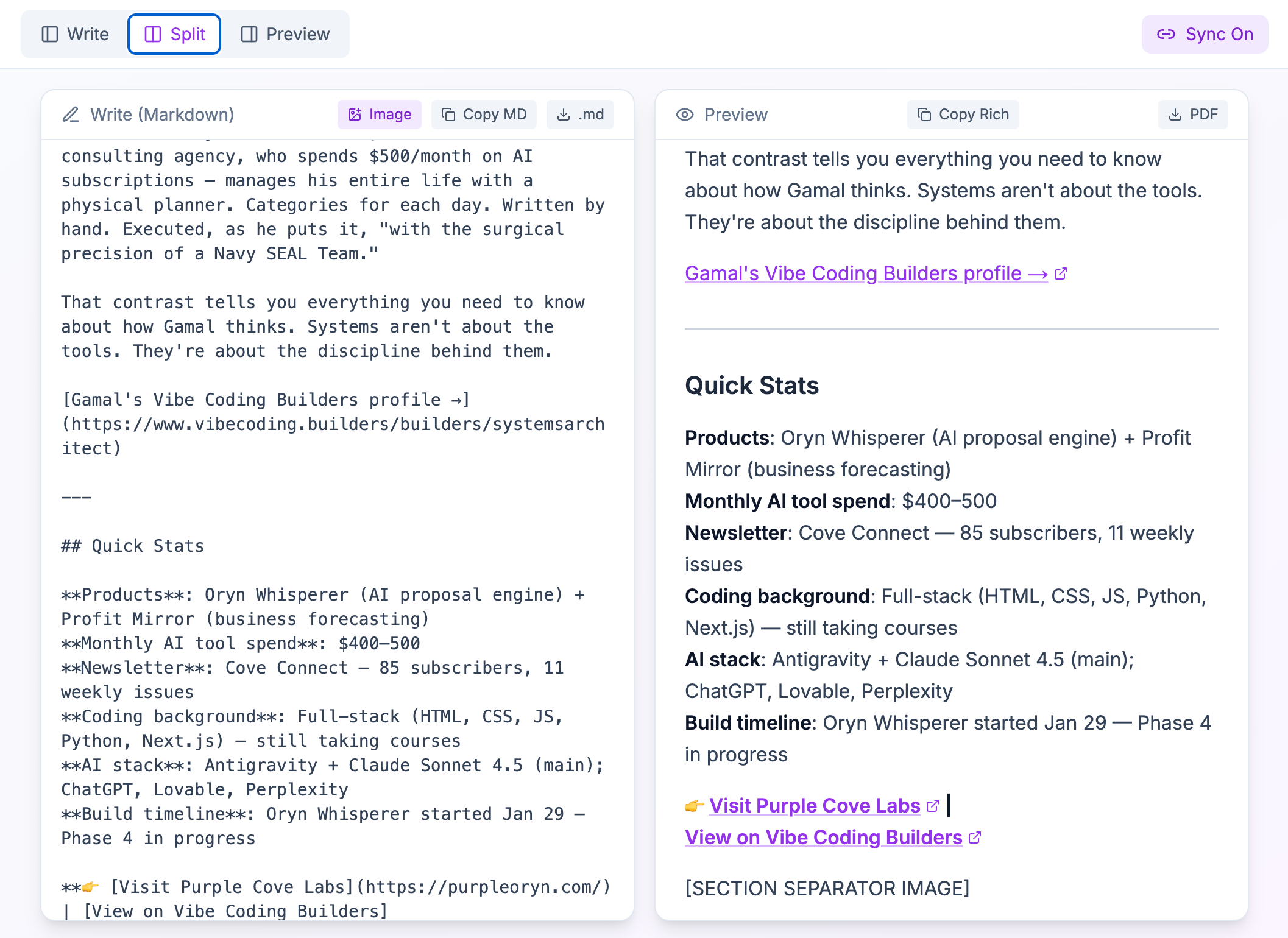The image size is (1288, 938).
Task: Click external-link icon after Gamal's profile link
Action: click(1061, 273)
